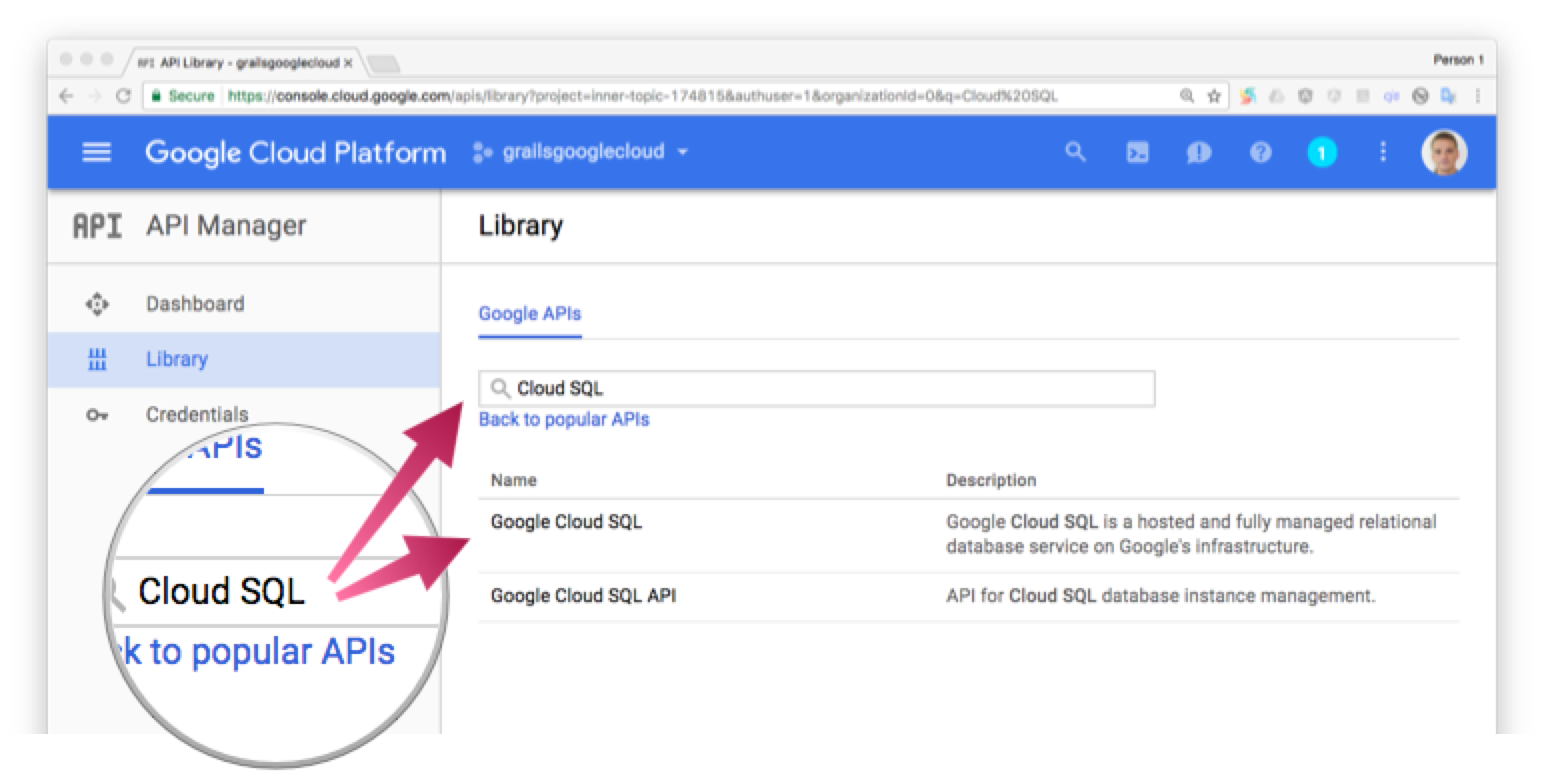This screenshot has width=1544, height=776.
Task: Click the search magnifier inside API search box
Action: click(500, 389)
